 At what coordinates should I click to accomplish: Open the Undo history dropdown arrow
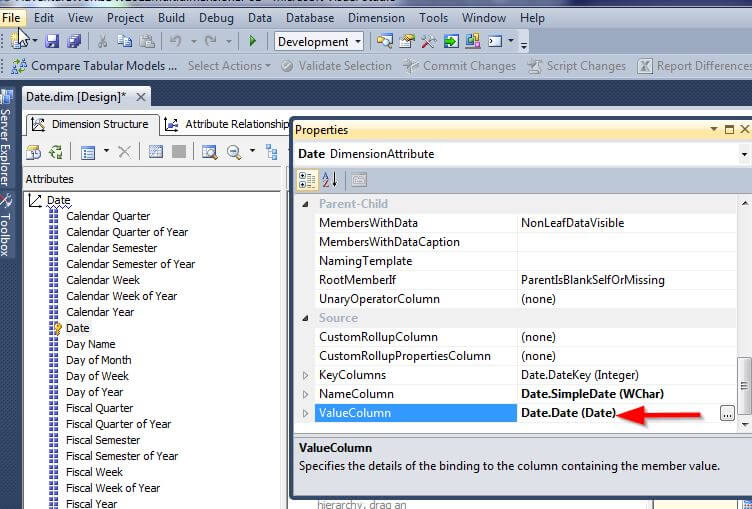194,42
